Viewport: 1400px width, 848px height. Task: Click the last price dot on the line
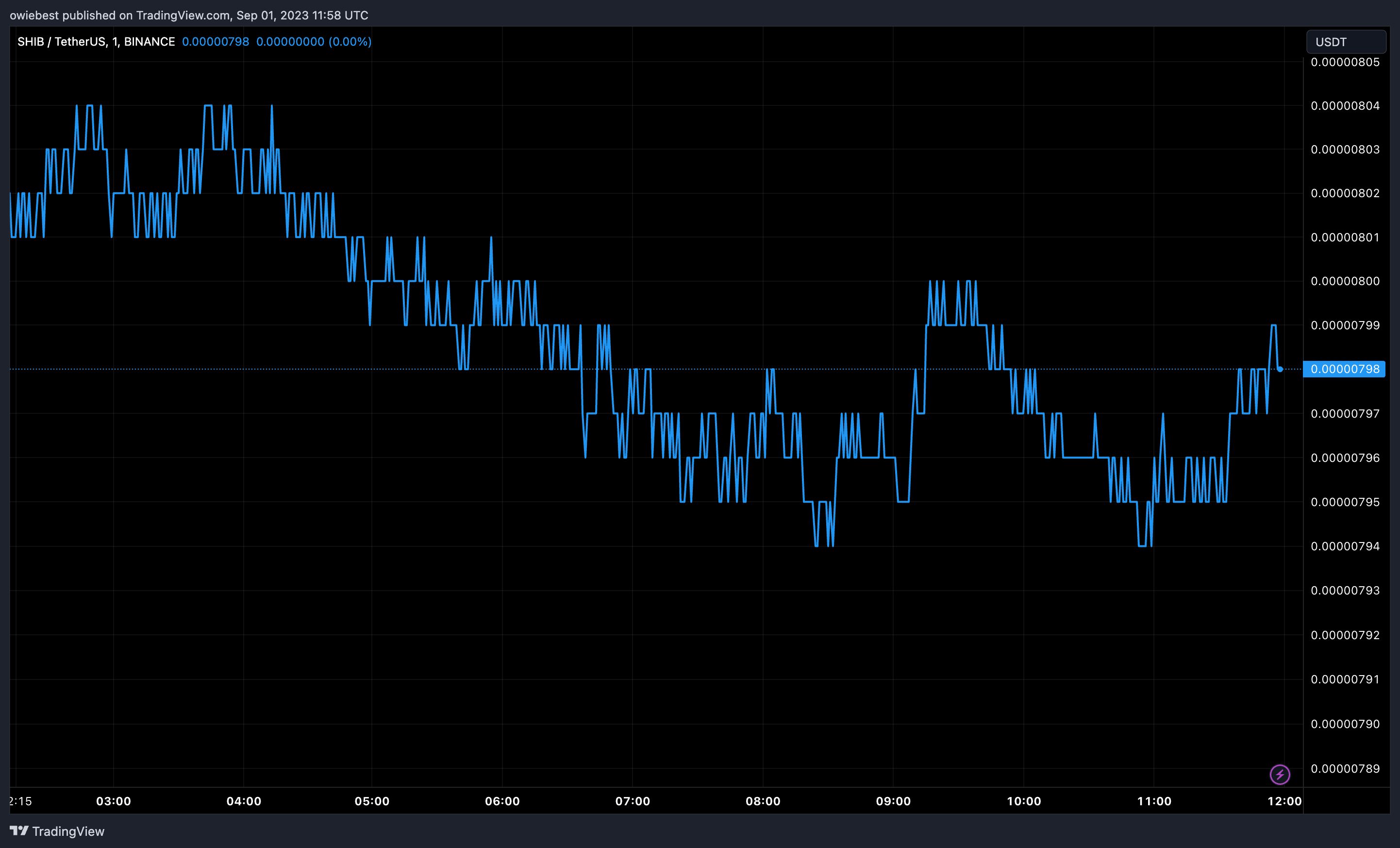1280,370
